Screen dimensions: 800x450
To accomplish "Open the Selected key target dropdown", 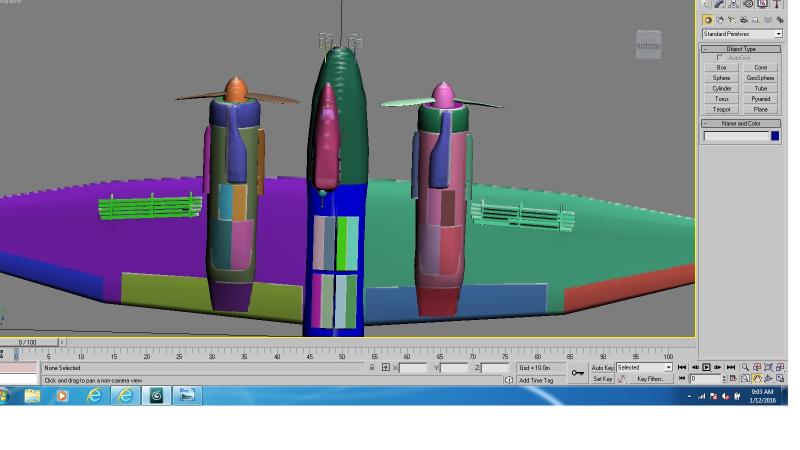I will click(x=644, y=367).
